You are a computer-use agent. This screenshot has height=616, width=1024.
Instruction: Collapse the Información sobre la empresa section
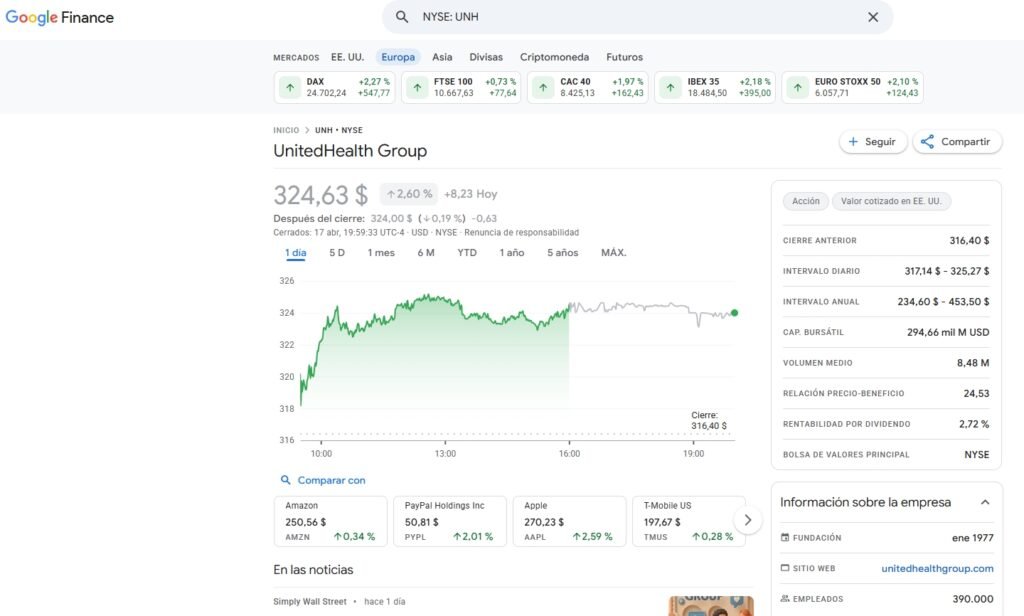point(985,502)
